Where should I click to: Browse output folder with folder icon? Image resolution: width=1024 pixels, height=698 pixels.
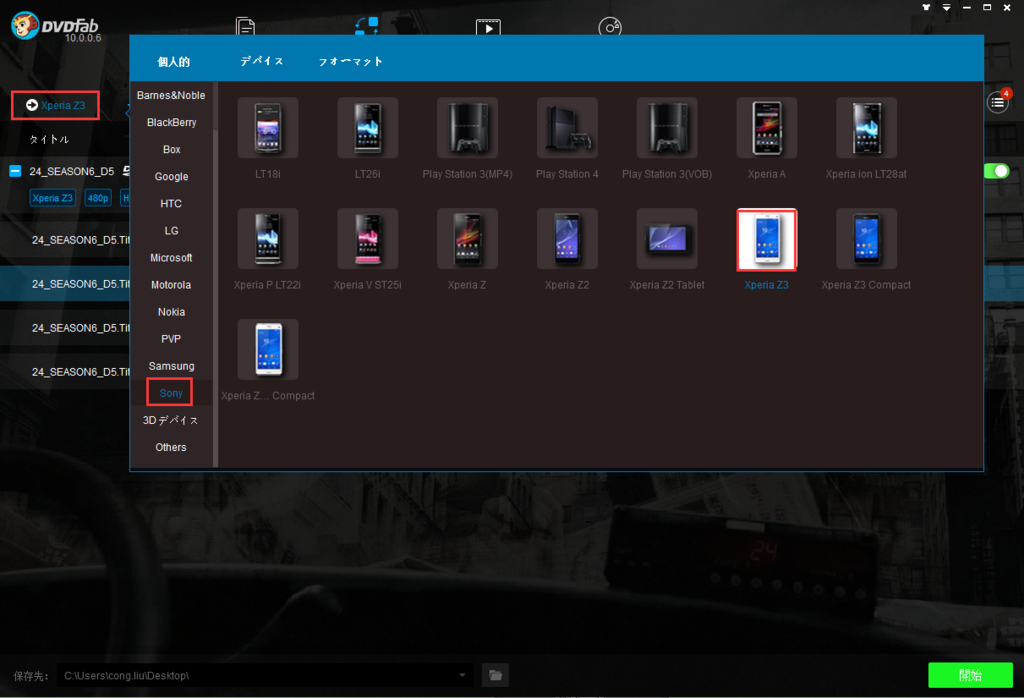point(495,675)
